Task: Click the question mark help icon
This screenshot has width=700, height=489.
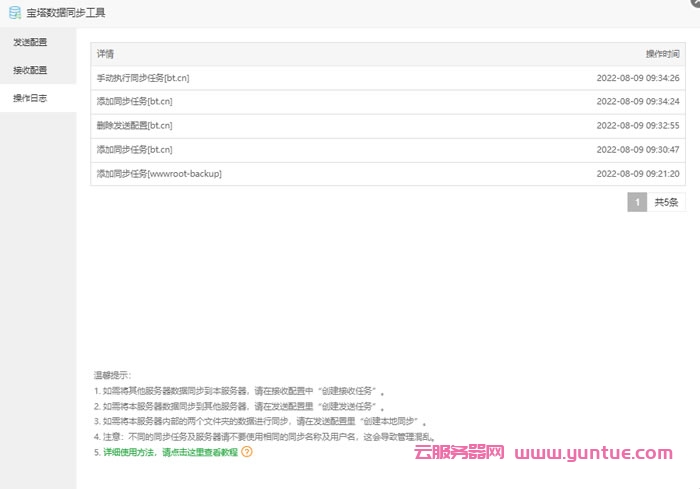Action: (247, 451)
